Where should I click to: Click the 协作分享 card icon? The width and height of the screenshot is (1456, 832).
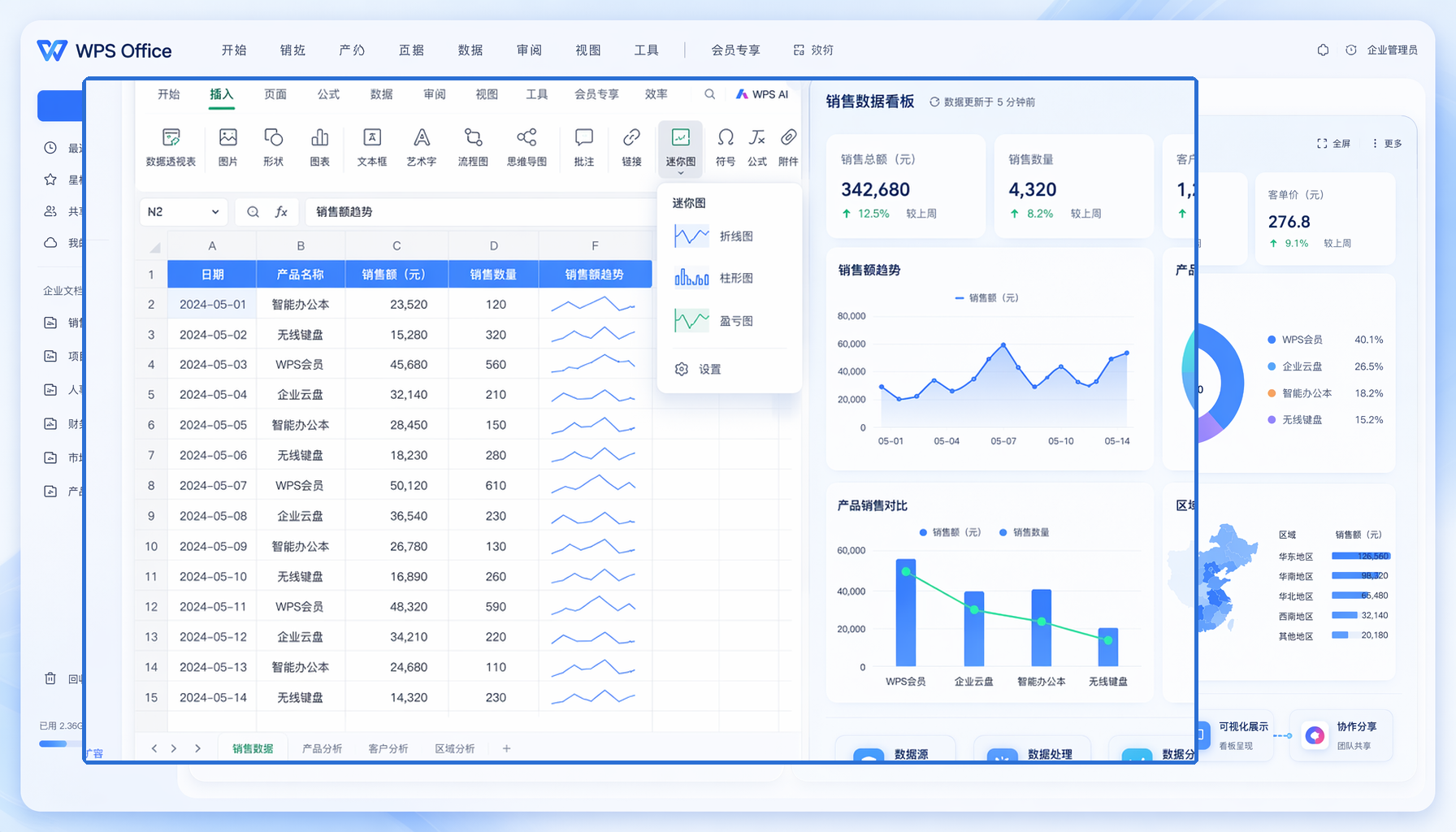coord(1315,735)
